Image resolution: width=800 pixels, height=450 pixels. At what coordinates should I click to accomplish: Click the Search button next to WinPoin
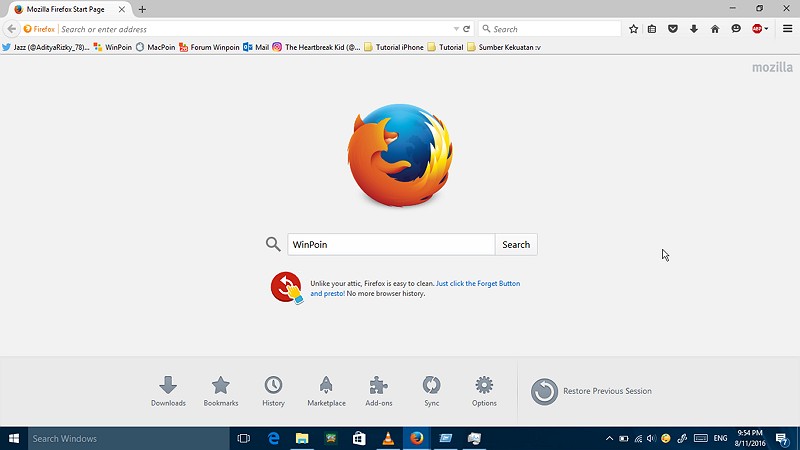click(516, 244)
